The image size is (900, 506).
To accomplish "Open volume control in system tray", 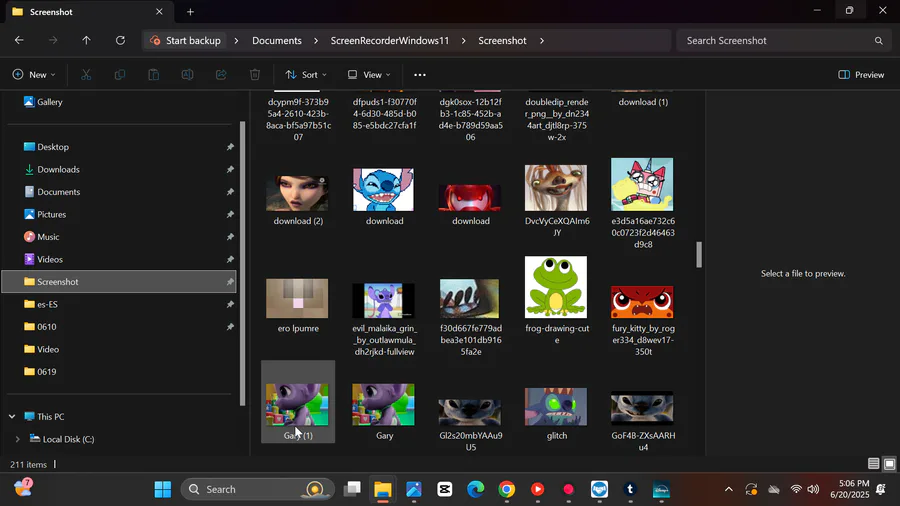I will 813,489.
